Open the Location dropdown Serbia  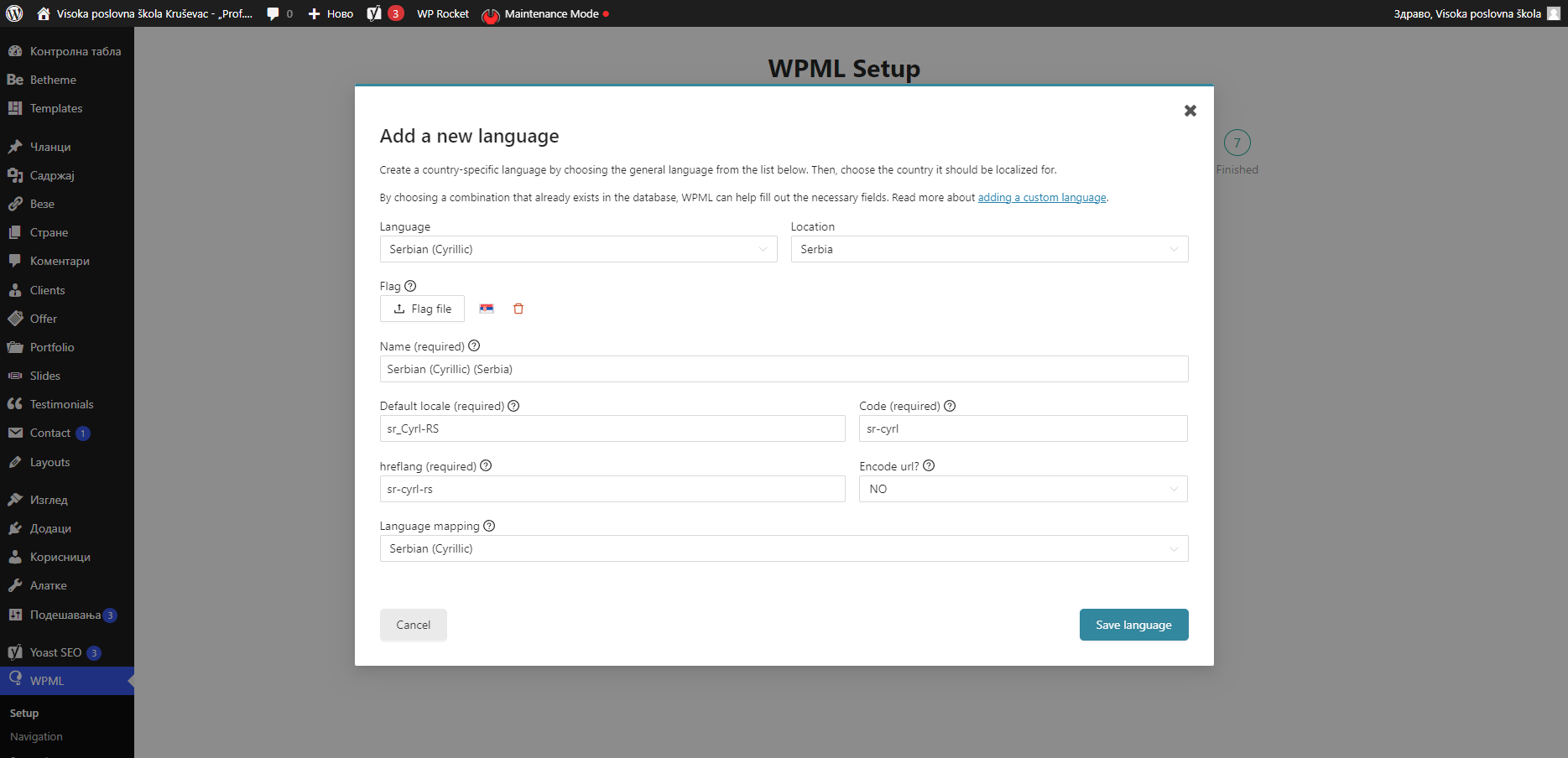click(x=989, y=249)
